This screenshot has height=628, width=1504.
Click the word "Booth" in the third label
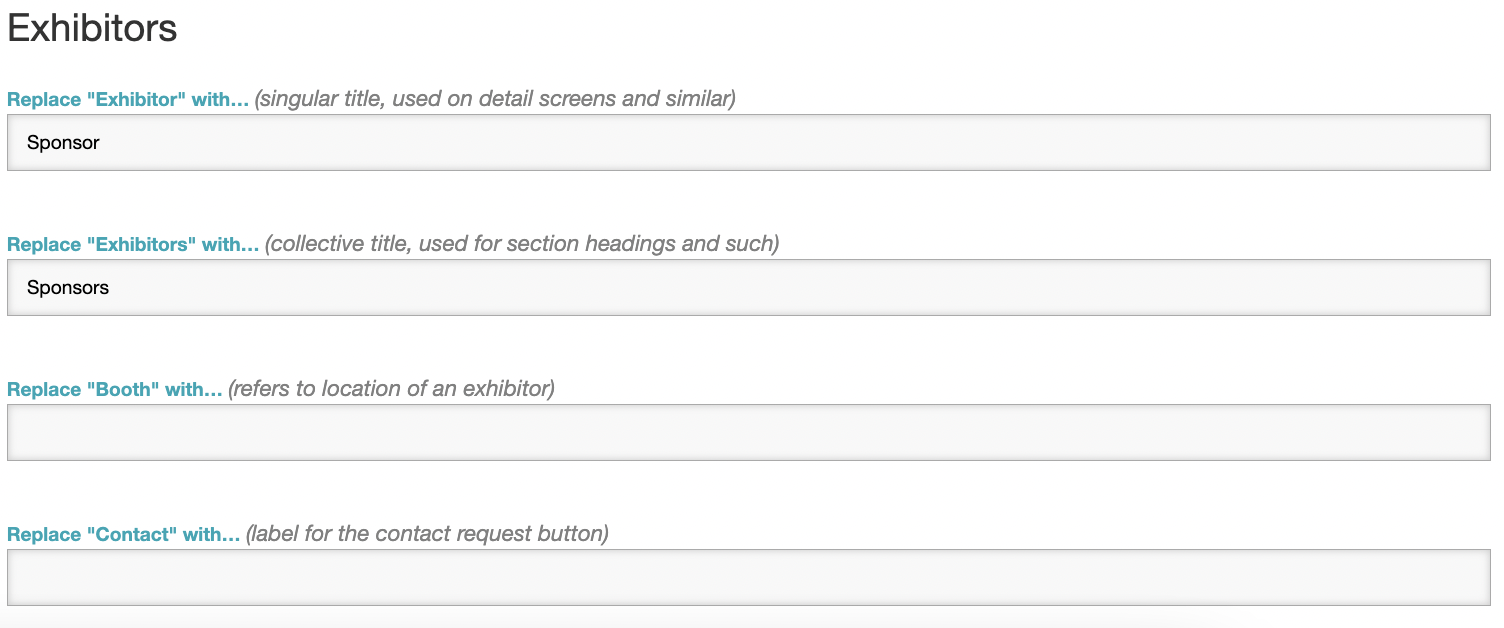point(126,390)
